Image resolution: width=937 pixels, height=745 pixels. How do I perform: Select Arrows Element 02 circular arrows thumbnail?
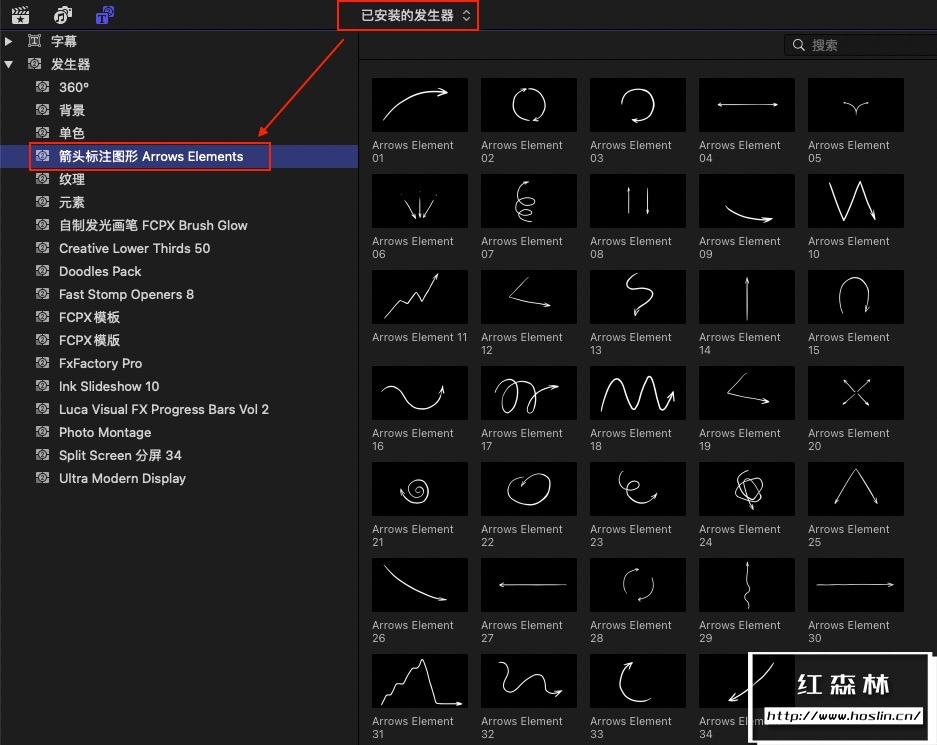[529, 105]
